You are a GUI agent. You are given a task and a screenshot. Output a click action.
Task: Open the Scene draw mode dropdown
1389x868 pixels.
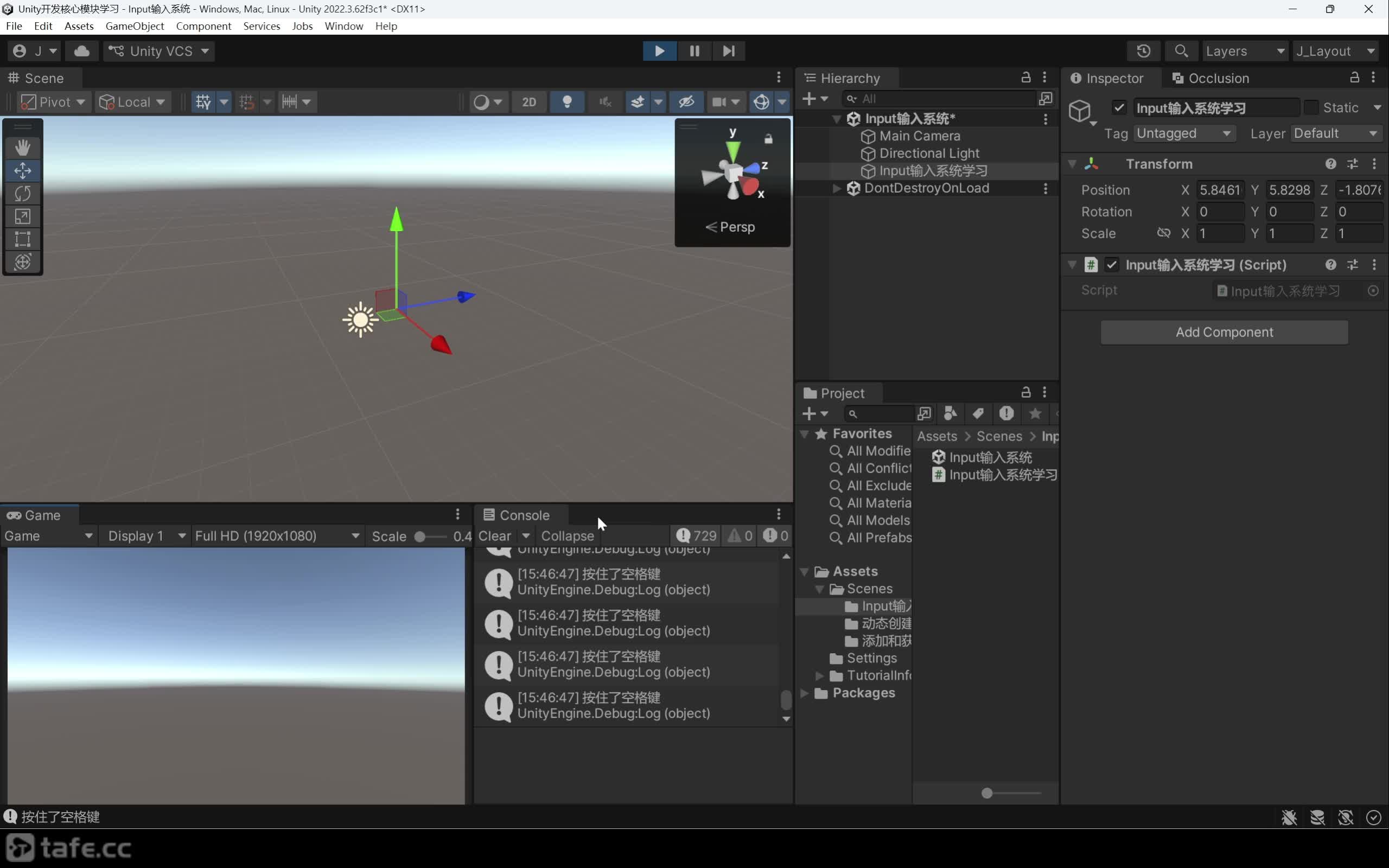[x=488, y=102]
